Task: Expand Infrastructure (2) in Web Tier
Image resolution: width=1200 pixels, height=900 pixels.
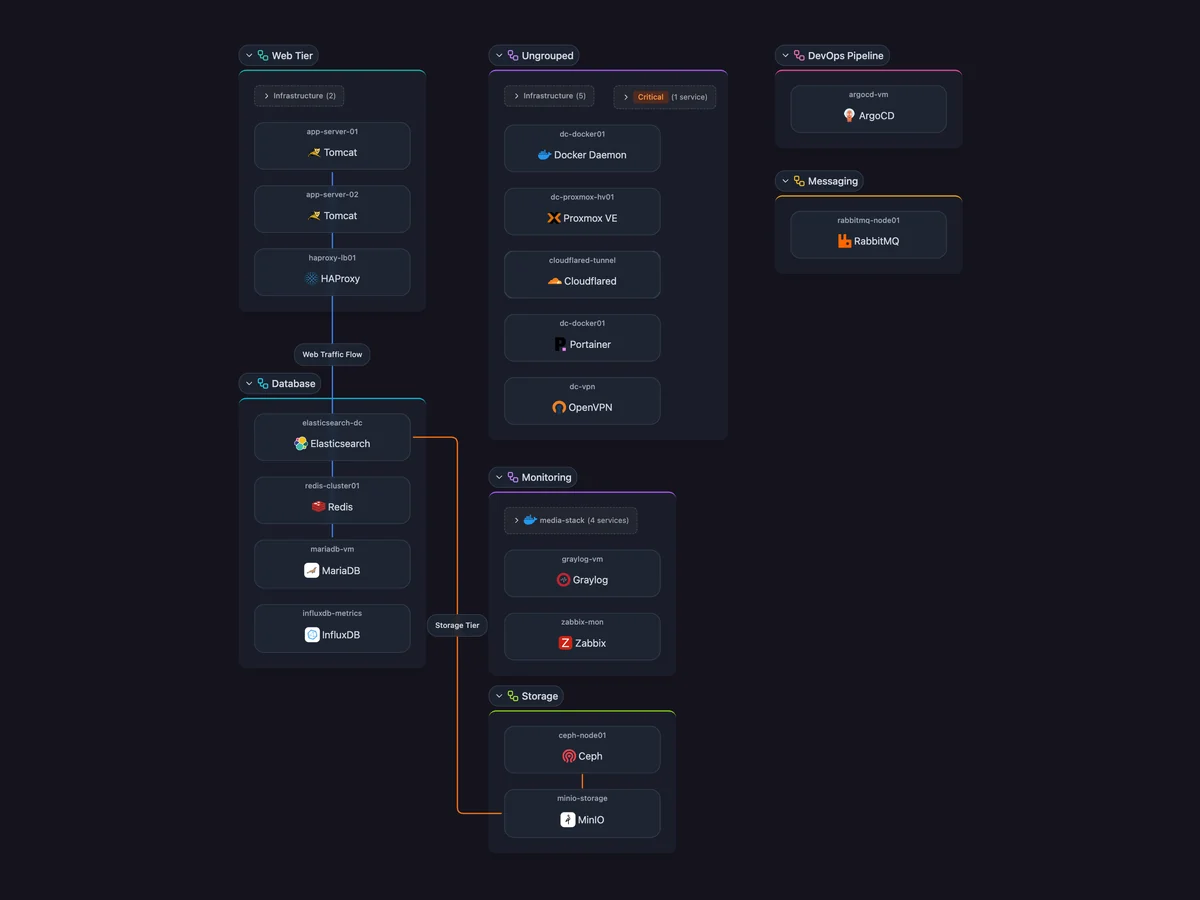Action: [x=299, y=96]
